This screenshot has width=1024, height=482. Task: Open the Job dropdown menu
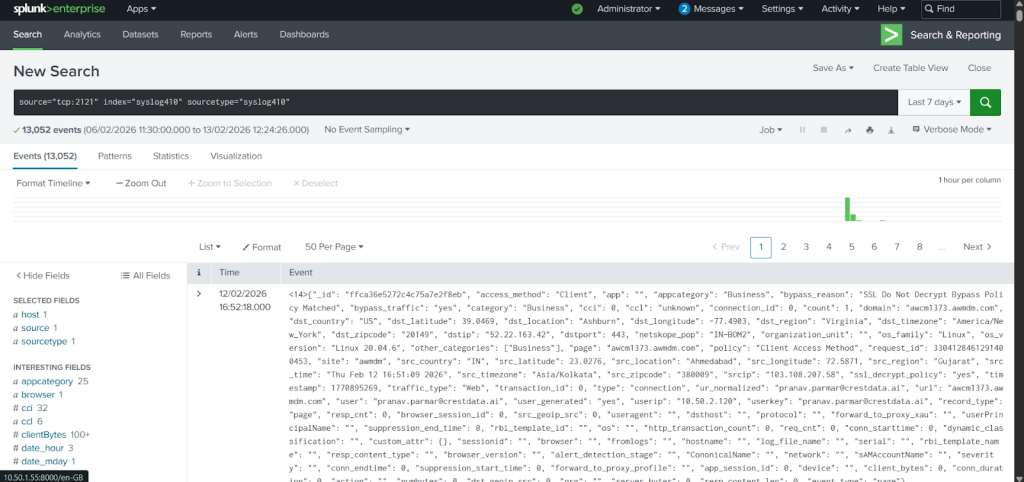(771, 130)
